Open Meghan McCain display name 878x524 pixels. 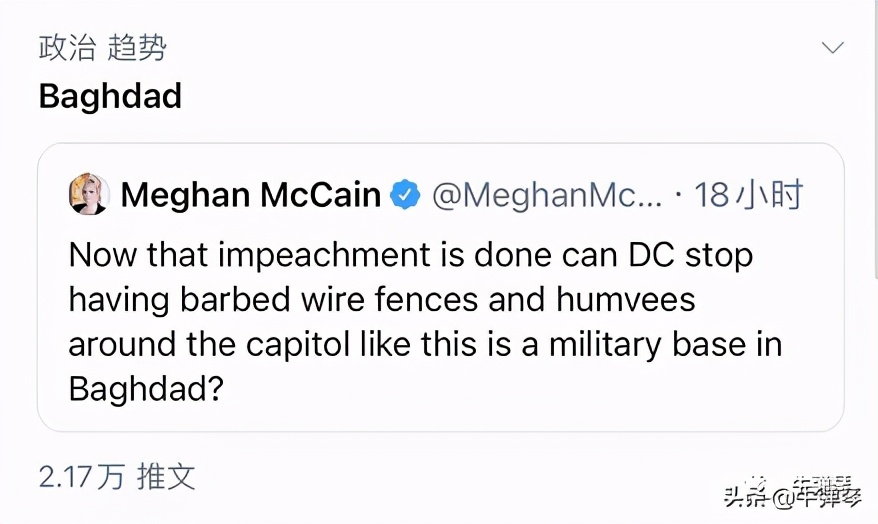250,195
